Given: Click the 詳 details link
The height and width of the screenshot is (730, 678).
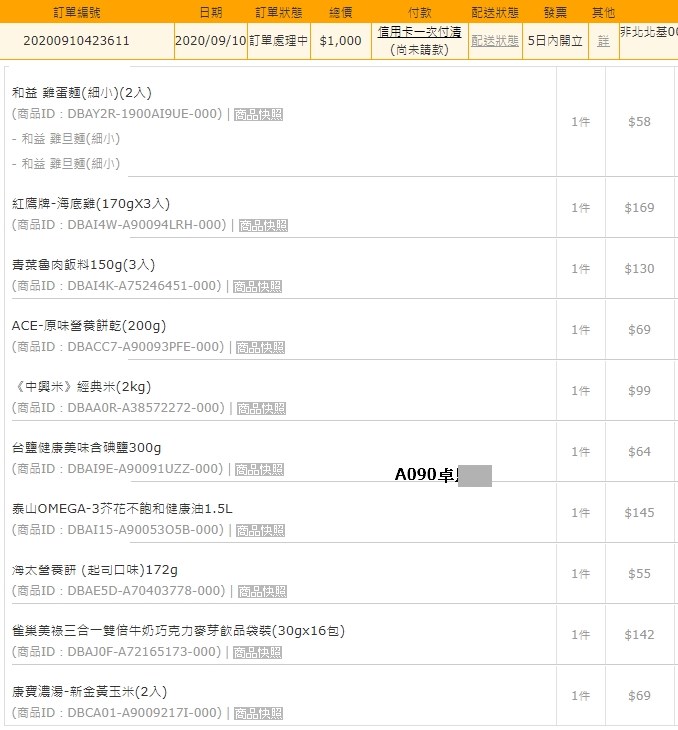Looking at the screenshot, I should coord(603,41).
